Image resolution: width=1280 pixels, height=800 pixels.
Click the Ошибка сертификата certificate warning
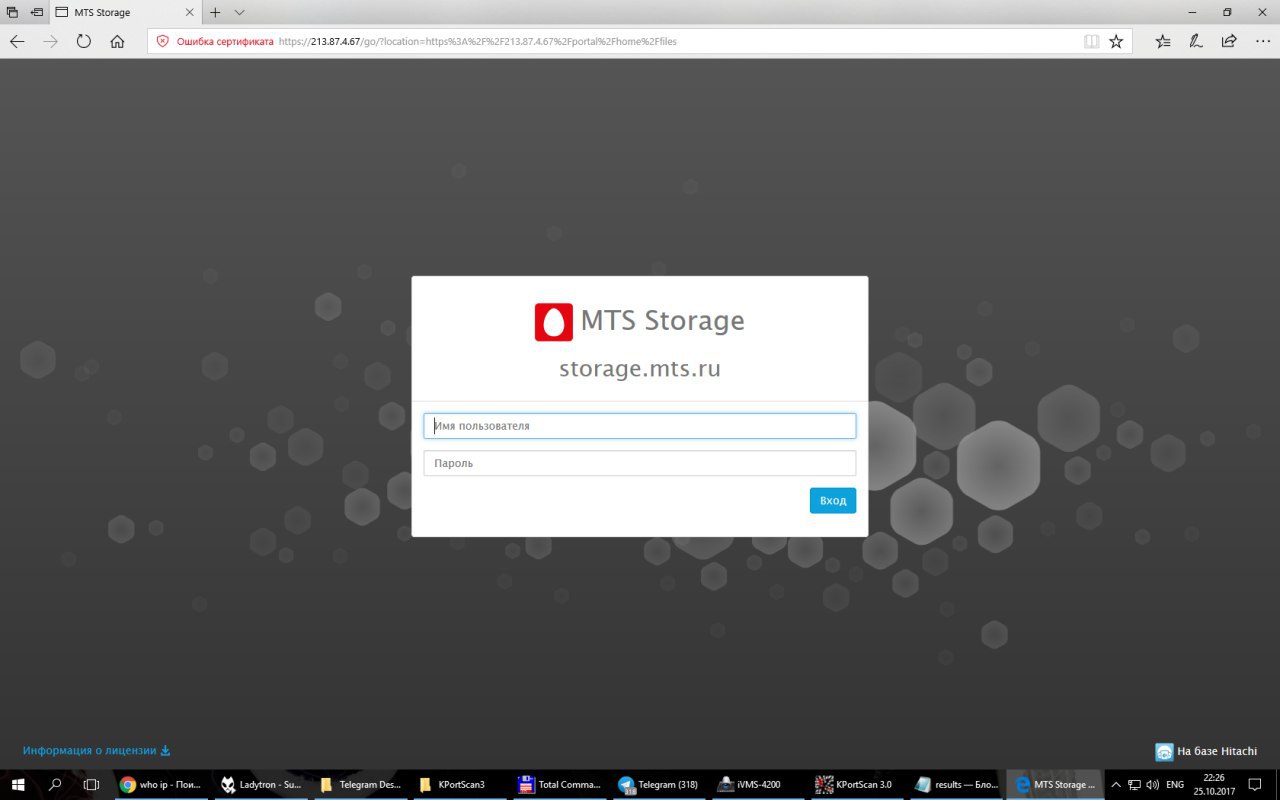[215, 42]
